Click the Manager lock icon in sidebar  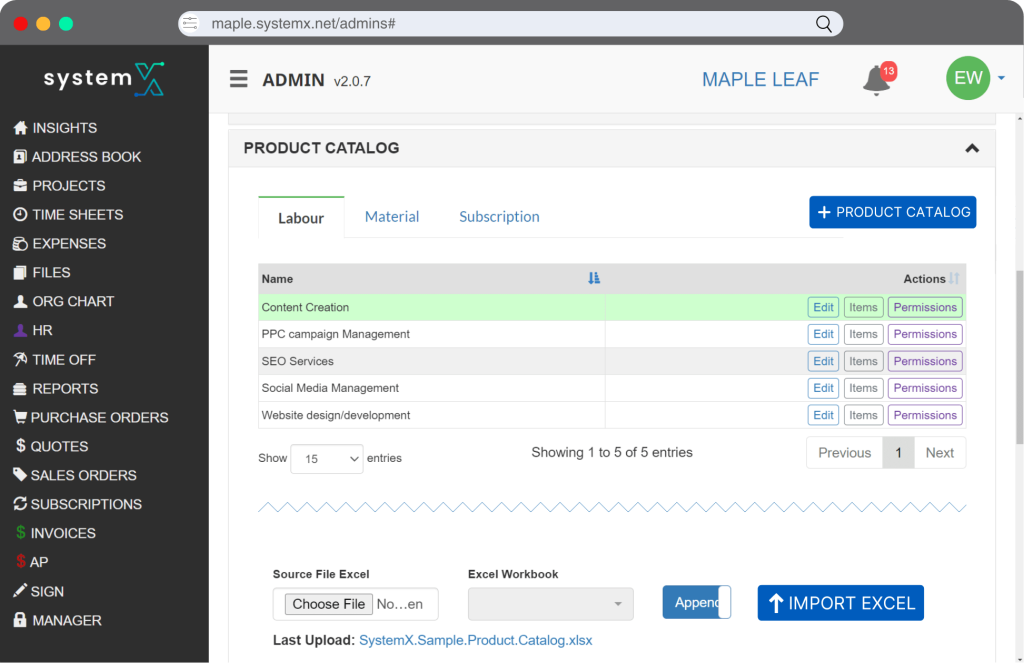(20, 621)
